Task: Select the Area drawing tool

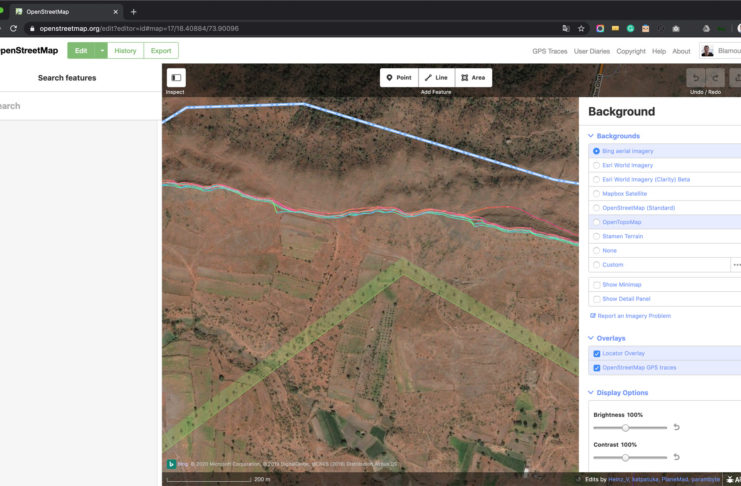Action: click(x=473, y=77)
